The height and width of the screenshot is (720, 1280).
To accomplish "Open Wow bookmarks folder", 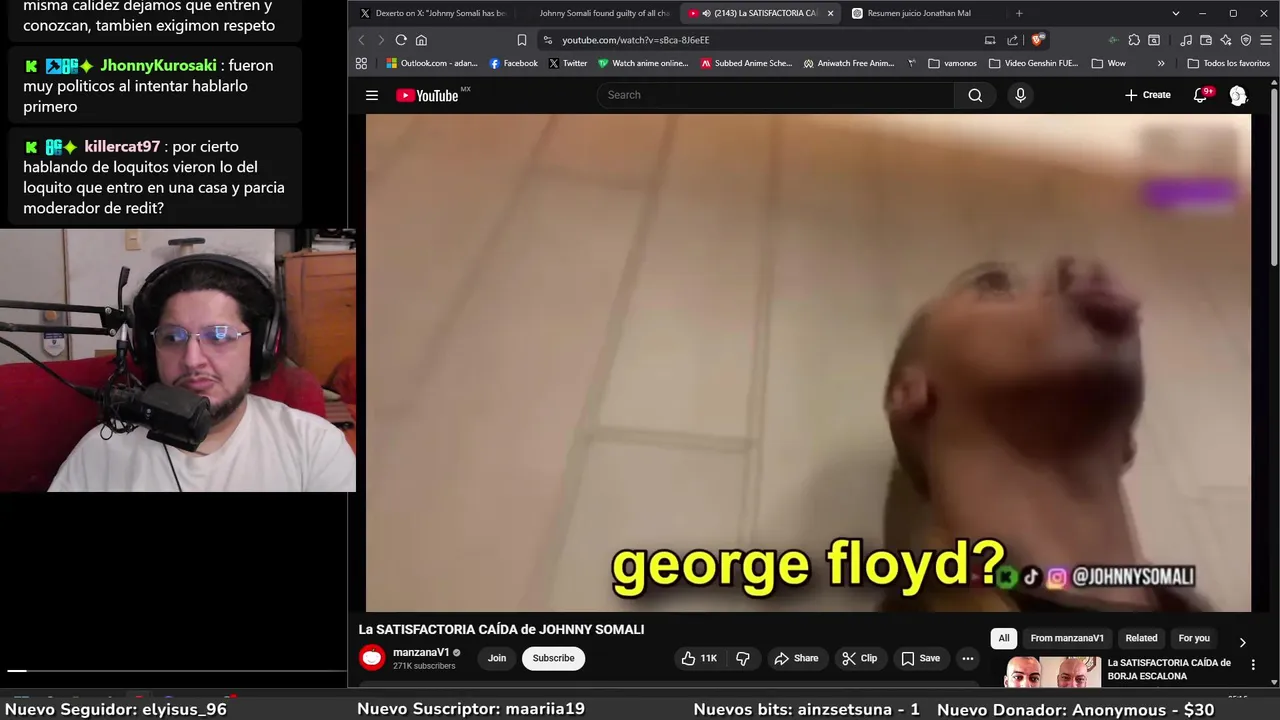I will click(x=1109, y=63).
